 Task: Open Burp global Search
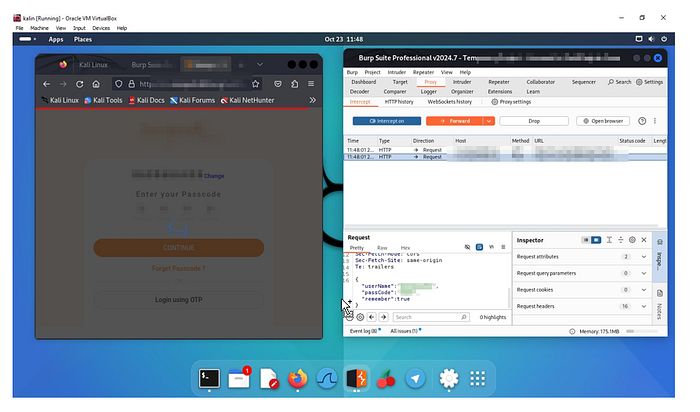coord(619,82)
